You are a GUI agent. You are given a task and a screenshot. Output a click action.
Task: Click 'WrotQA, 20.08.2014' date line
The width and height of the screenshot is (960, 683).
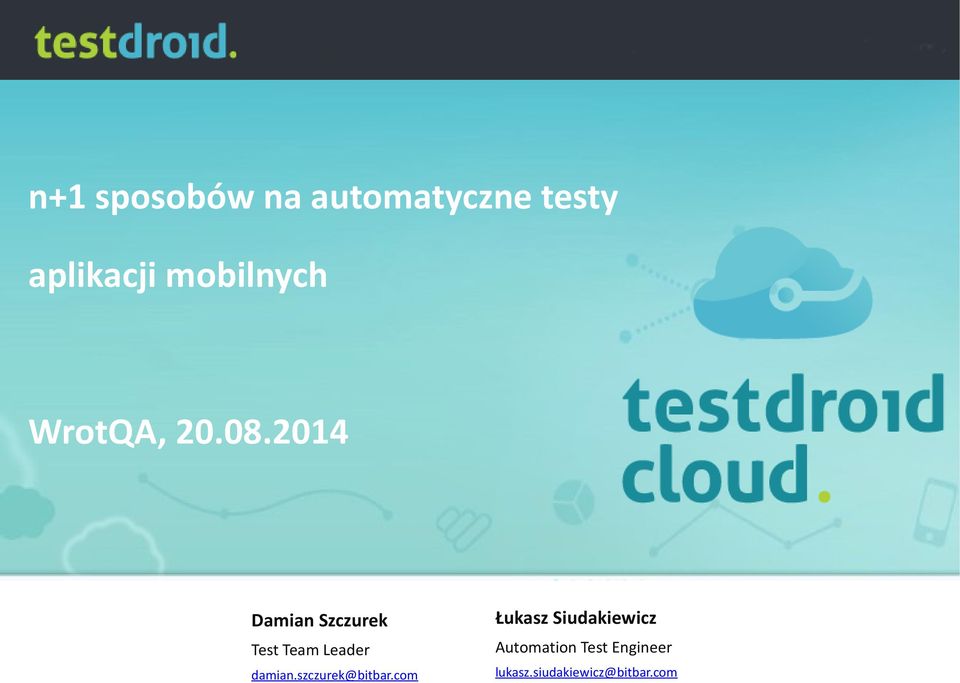[x=189, y=431]
